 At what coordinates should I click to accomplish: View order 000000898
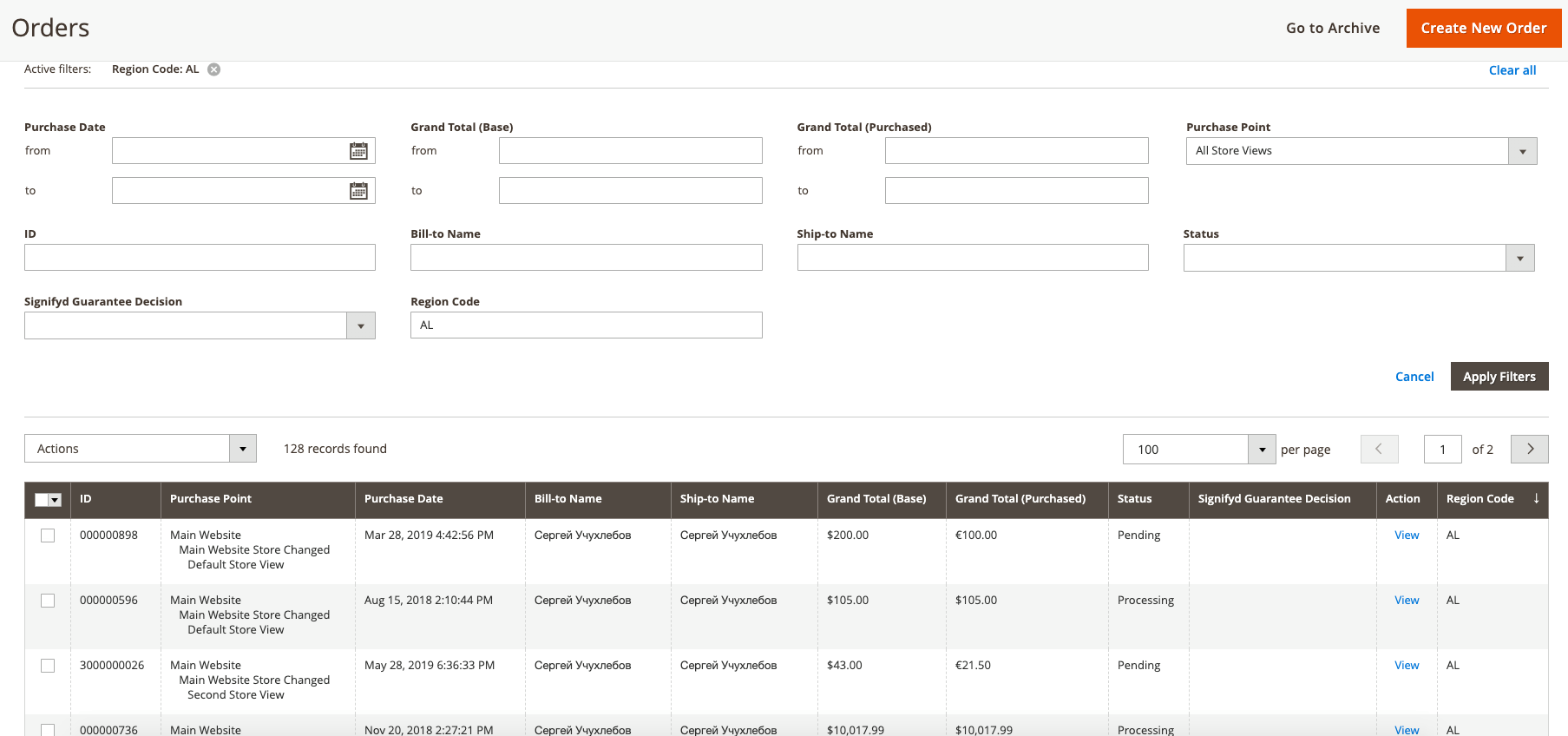click(x=1407, y=535)
